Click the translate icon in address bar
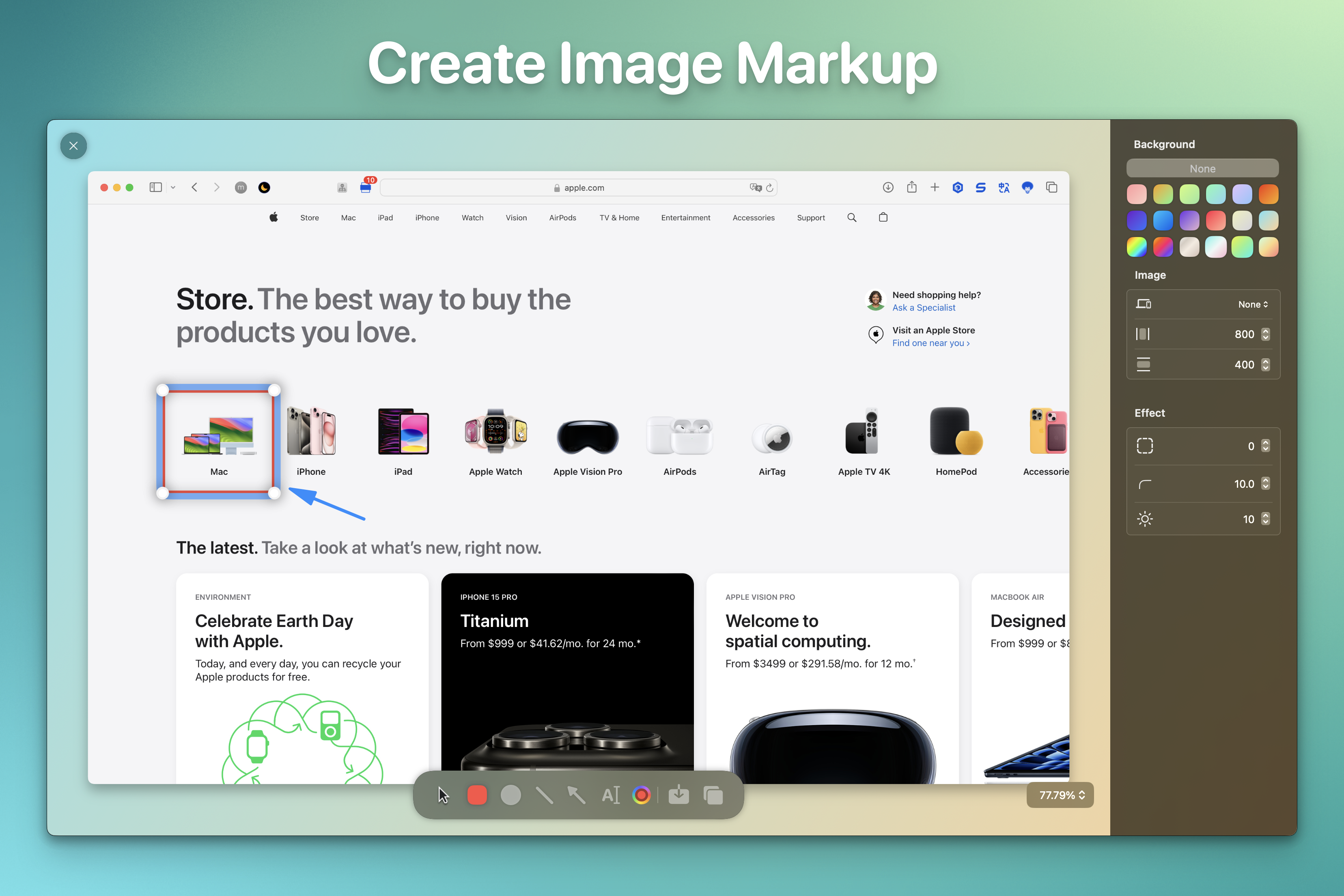This screenshot has height=896, width=1344. click(756, 187)
